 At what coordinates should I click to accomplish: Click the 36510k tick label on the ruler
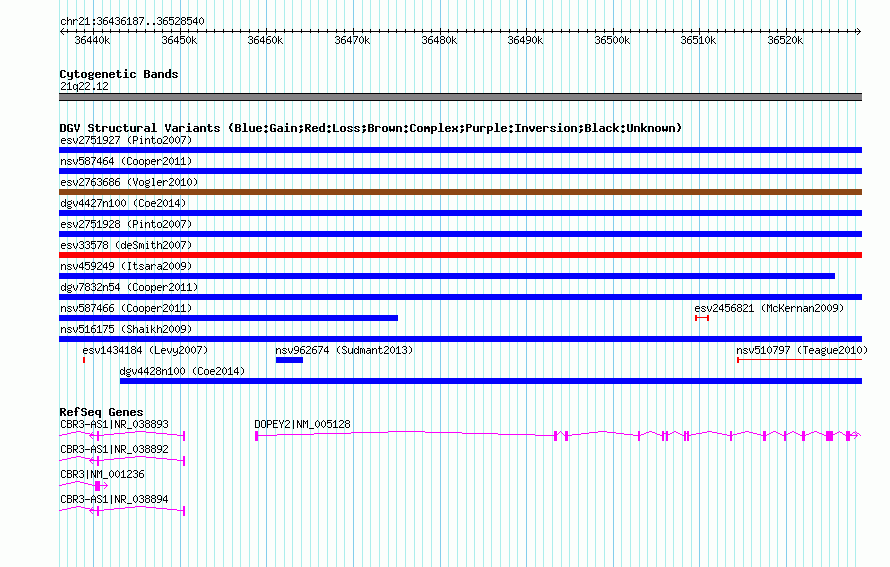(x=698, y=40)
